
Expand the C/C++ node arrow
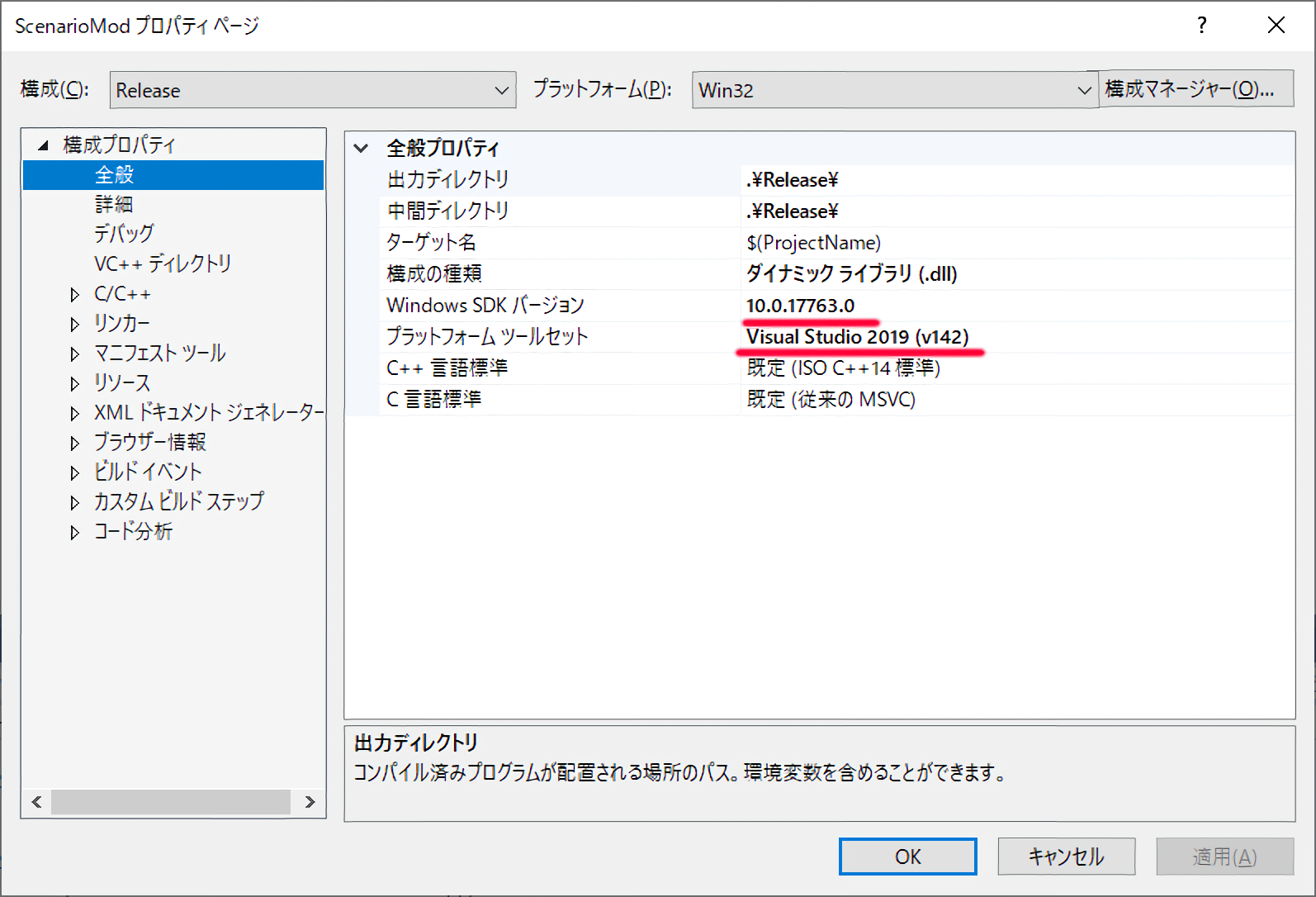click(75, 295)
